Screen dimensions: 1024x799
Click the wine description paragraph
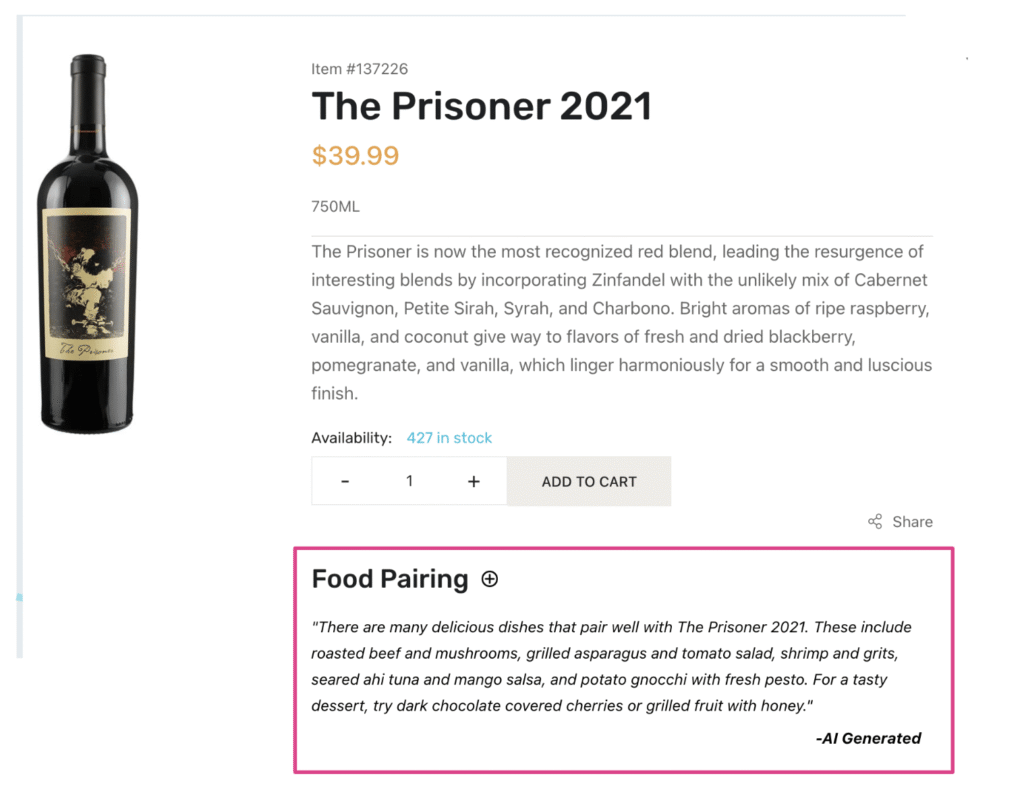[x=622, y=322]
